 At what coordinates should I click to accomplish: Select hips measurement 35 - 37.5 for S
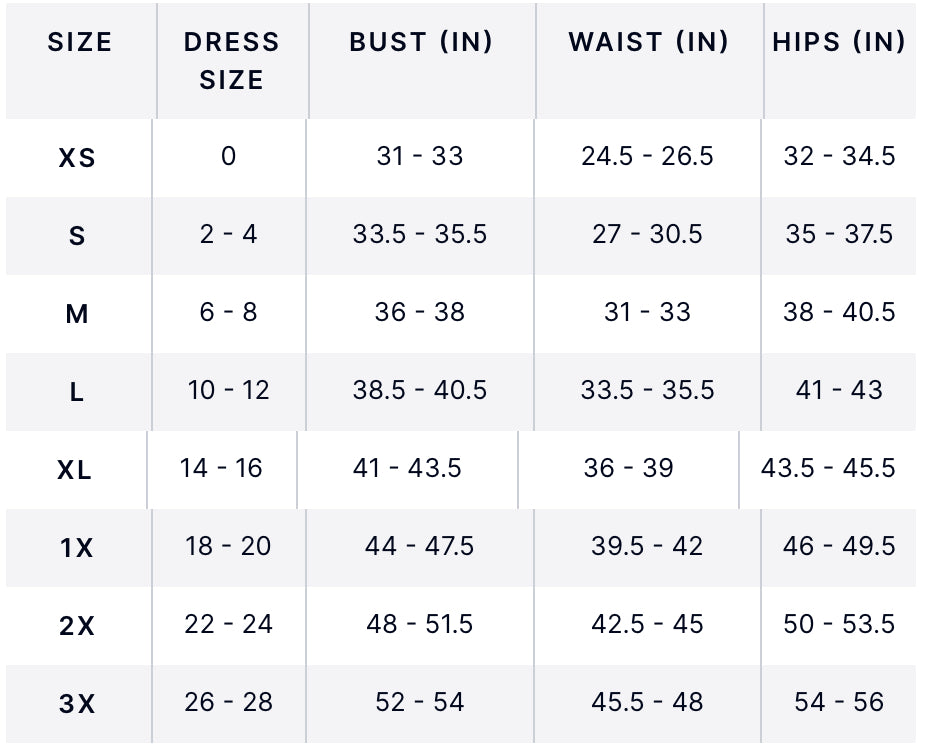(x=839, y=234)
